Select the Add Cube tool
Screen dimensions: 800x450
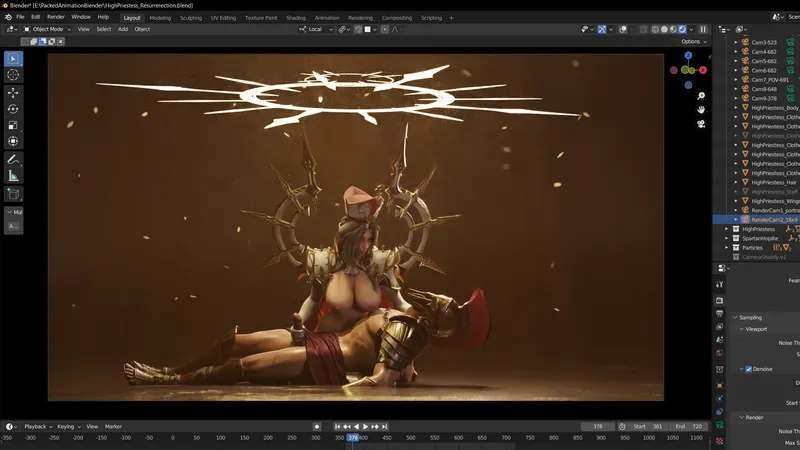click(13, 194)
